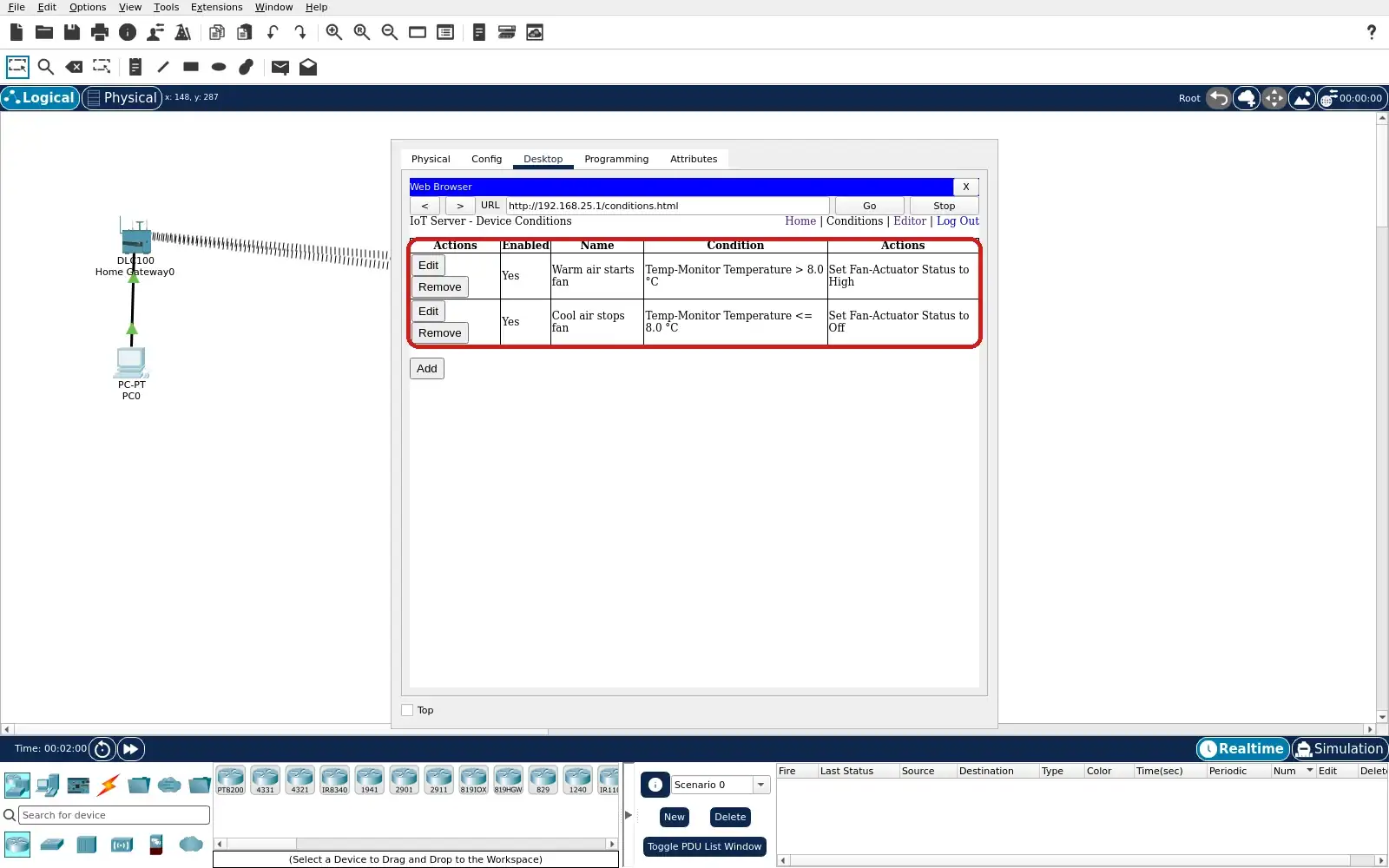Click the Add Complex PDU open envelope
Image resolution: width=1389 pixels, height=868 pixels.
[308, 67]
